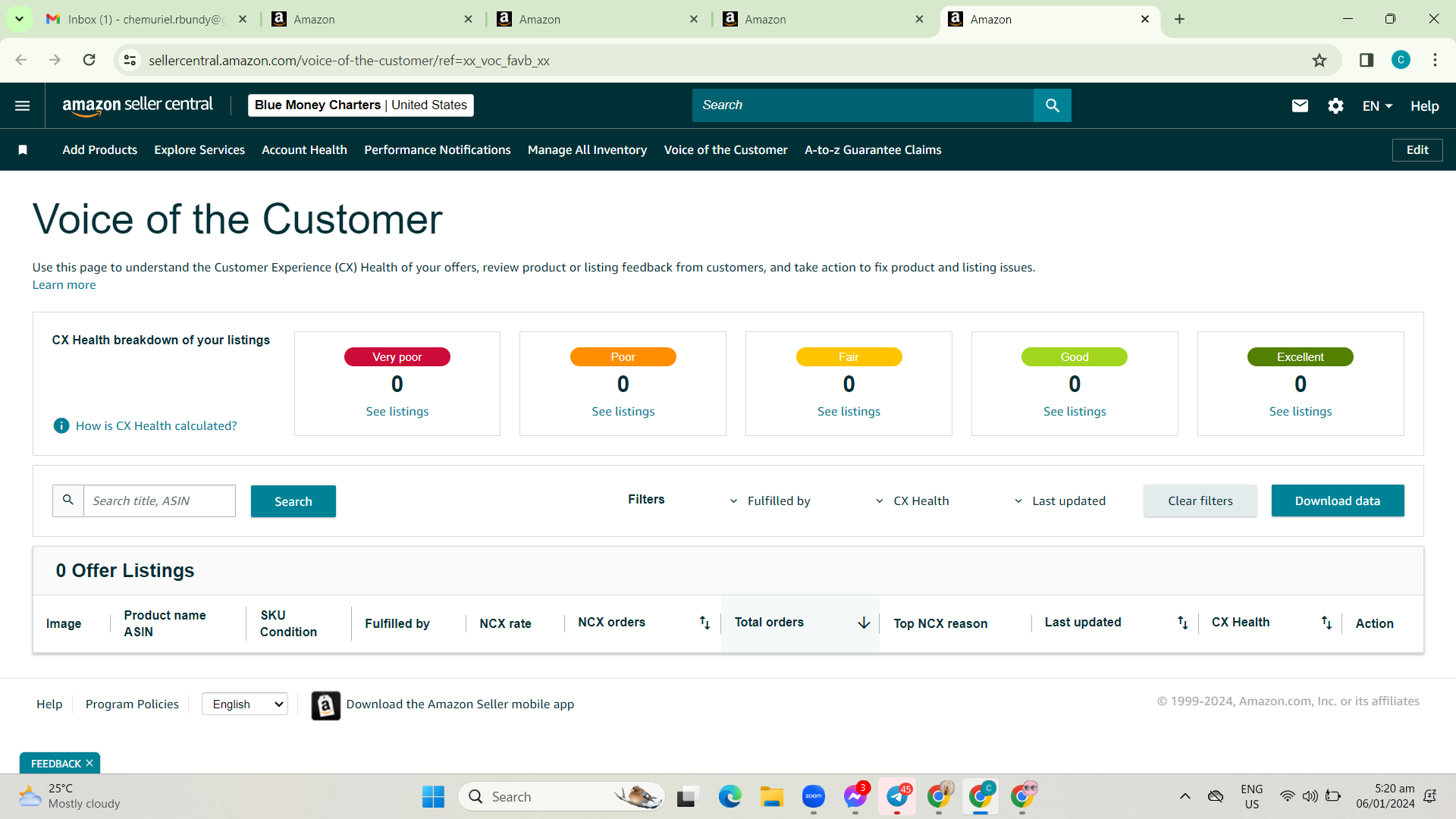This screenshot has width=1456, height=819.
Task: Open Explore Services menu item
Action: coord(199,150)
